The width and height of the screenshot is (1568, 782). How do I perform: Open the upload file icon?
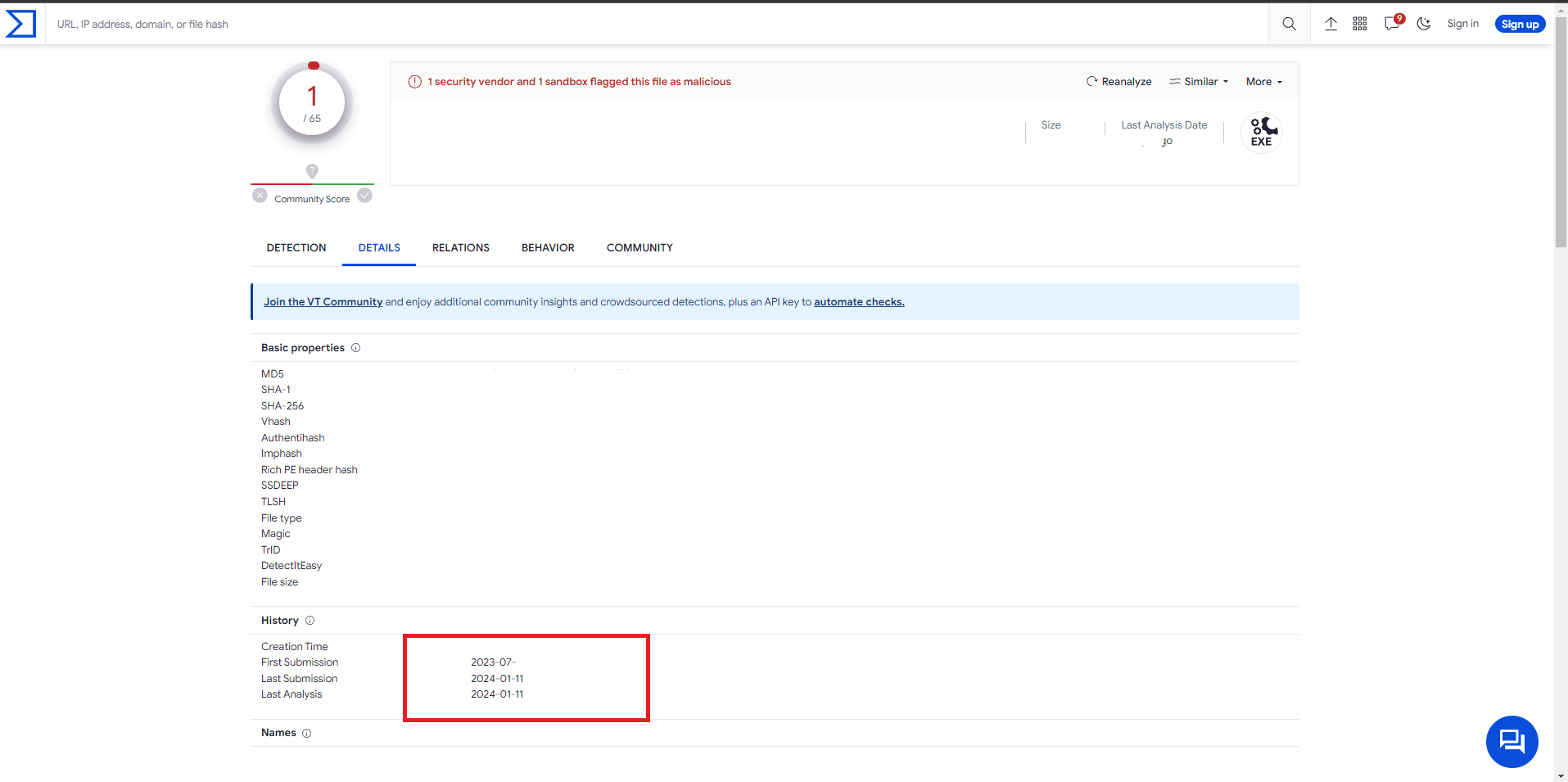coord(1331,24)
